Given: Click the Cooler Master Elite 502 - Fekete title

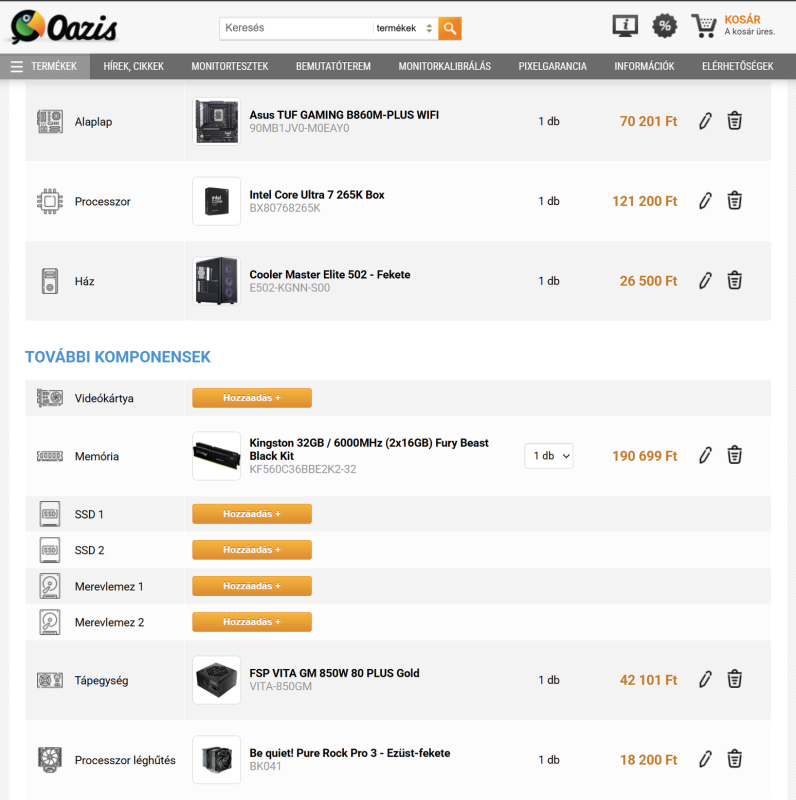Looking at the screenshot, I should pyautogui.click(x=330, y=274).
